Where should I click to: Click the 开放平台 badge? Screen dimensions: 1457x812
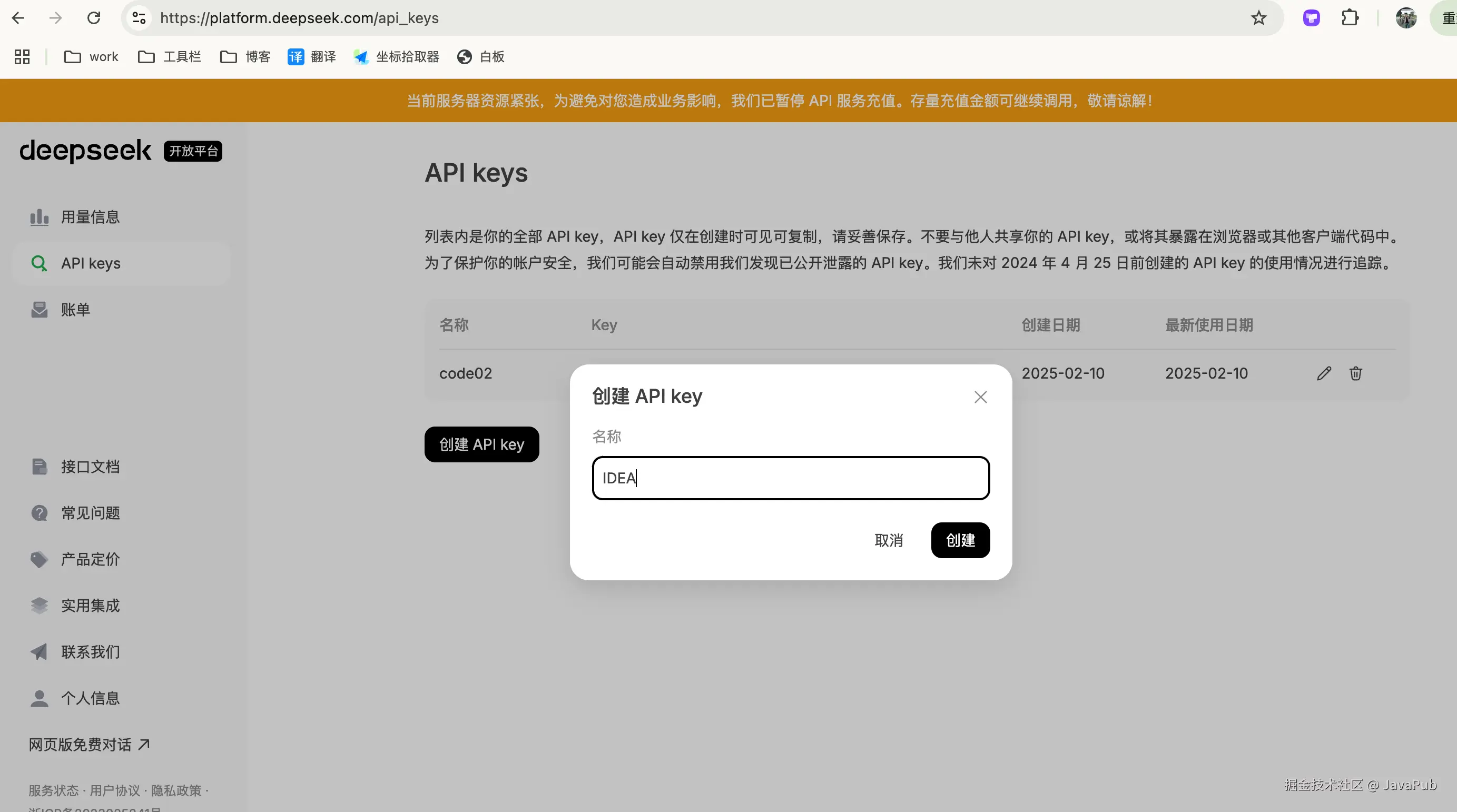pos(193,151)
